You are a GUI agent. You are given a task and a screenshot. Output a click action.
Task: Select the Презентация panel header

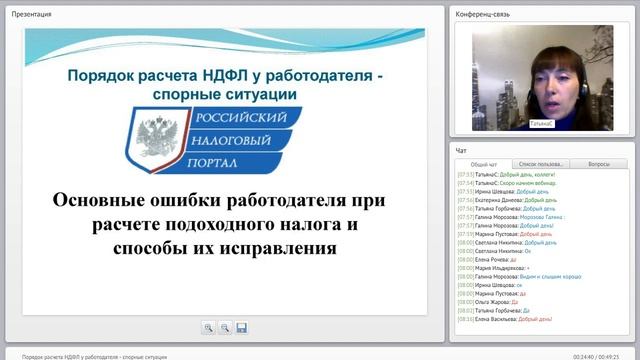point(31,14)
